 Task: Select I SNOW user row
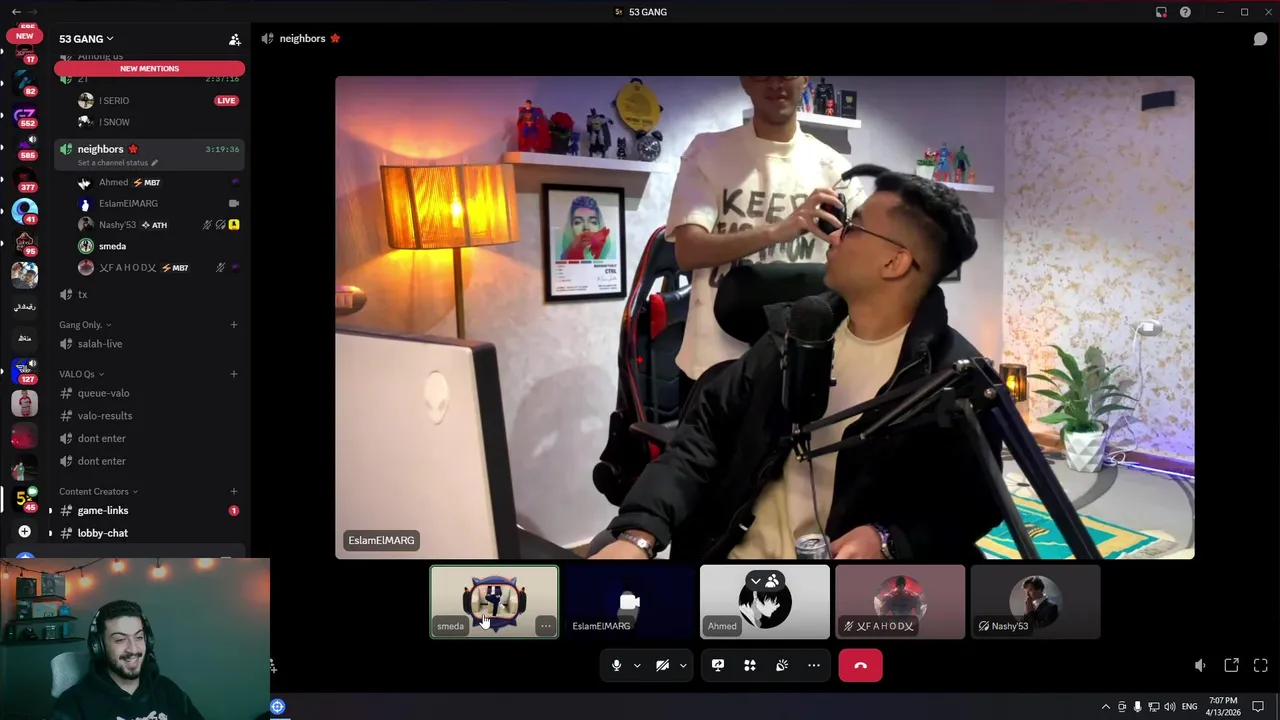tap(158, 122)
